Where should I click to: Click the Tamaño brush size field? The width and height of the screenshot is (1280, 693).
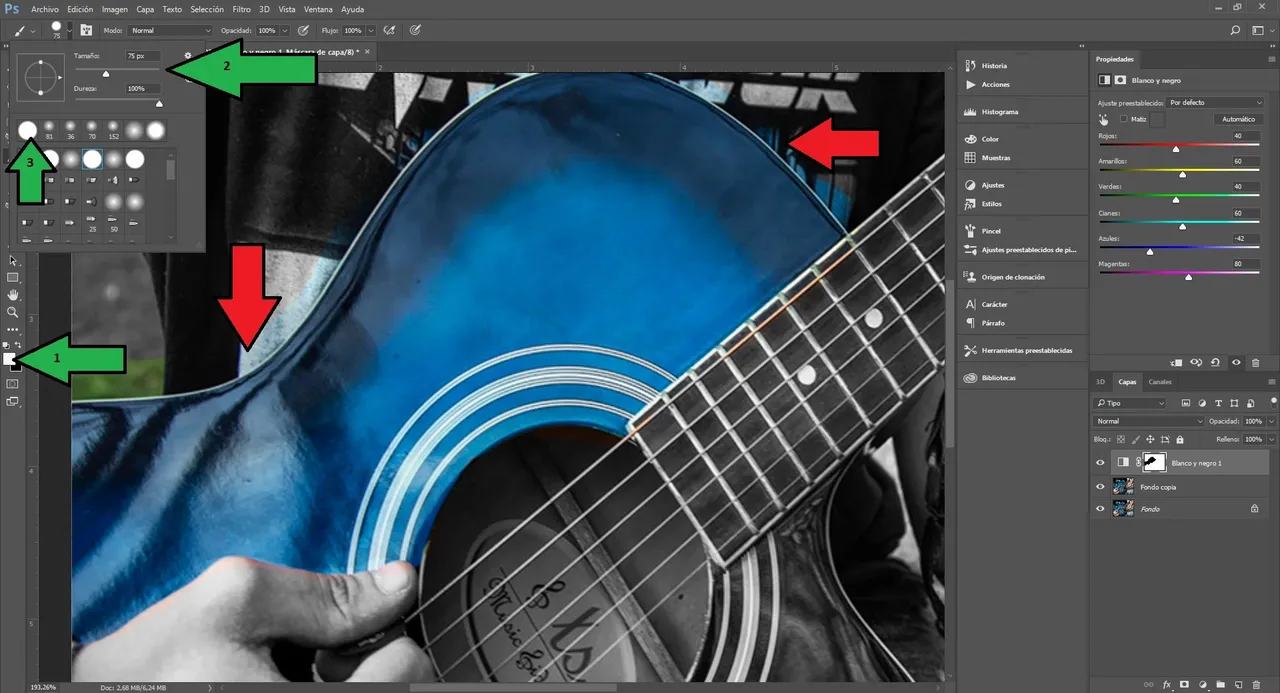tap(142, 57)
